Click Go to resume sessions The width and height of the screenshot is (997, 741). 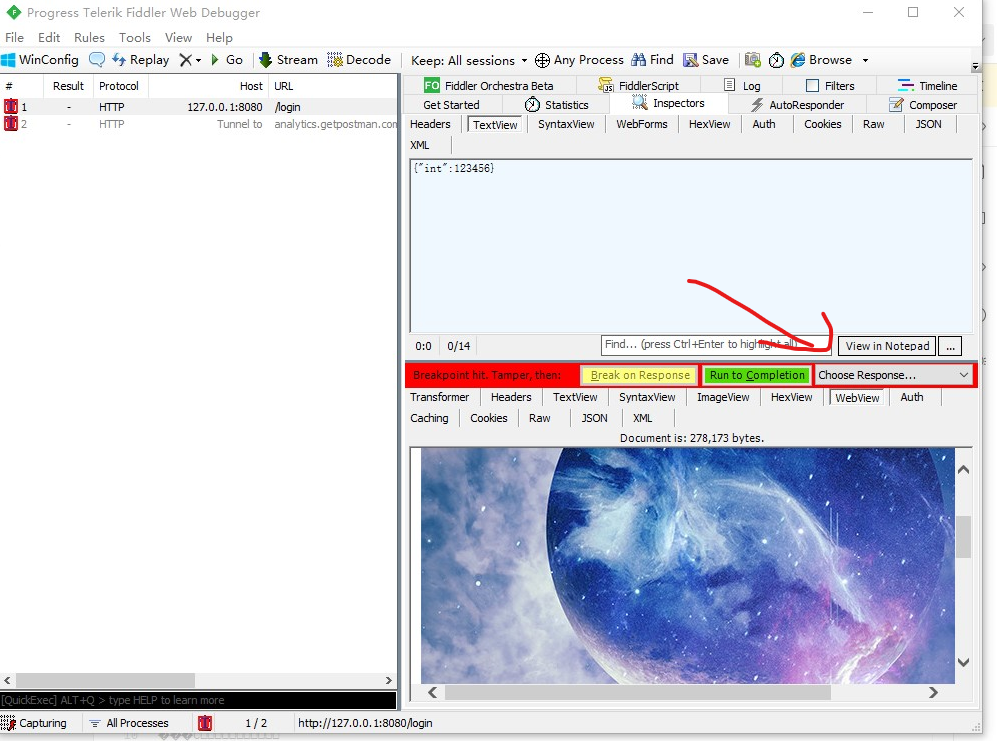click(x=227, y=60)
